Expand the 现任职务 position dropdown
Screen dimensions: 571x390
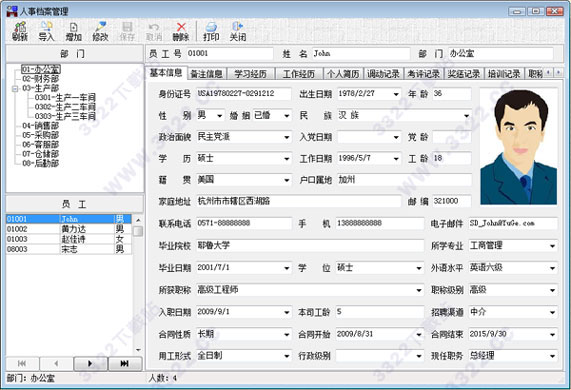point(552,356)
